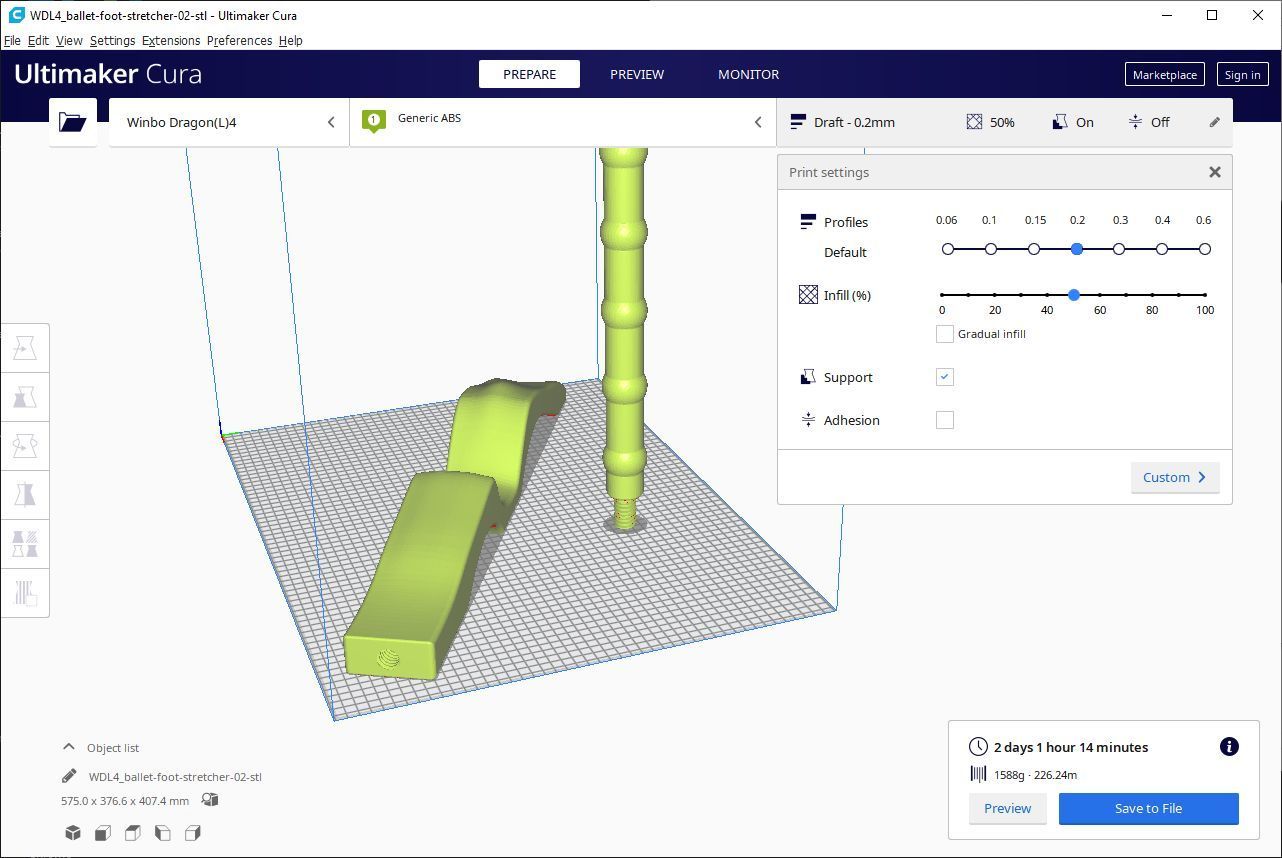Uncheck the Support checkbox
This screenshot has width=1282, height=858.
pos(944,377)
